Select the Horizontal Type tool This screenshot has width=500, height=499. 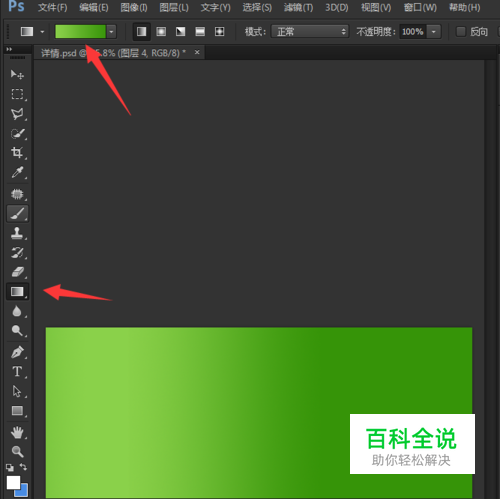[17, 371]
